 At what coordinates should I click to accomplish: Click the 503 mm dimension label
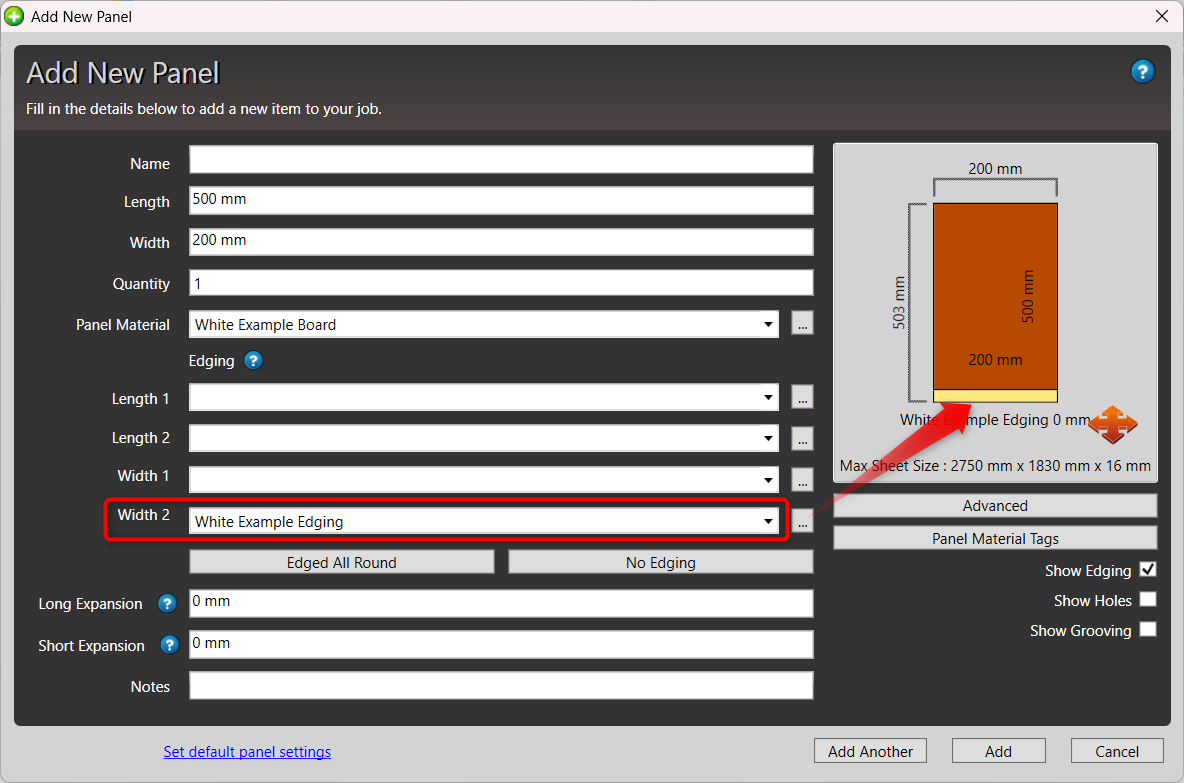click(899, 302)
